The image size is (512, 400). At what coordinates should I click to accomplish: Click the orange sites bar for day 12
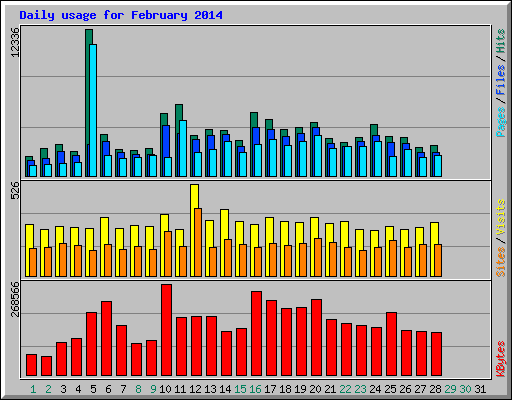click(x=198, y=243)
